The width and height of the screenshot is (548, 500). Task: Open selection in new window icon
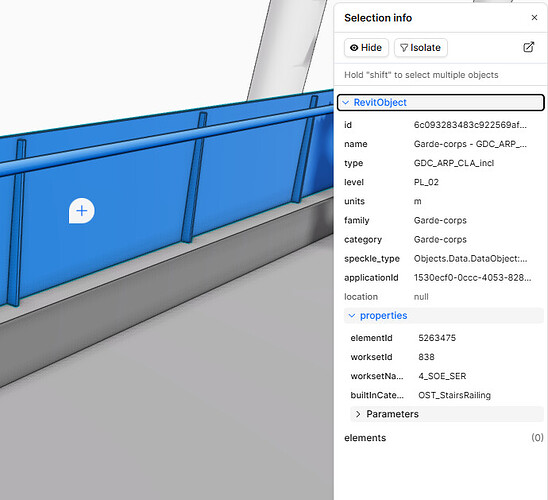tap(528, 47)
